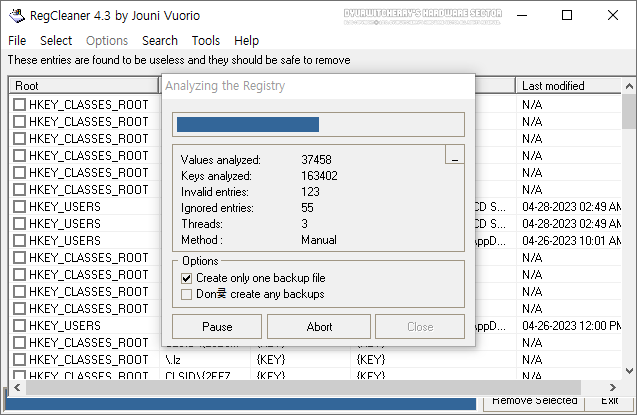Click the Values analyzed count 37458
The width and height of the screenshot is (637, 415).
coord(316,160)
